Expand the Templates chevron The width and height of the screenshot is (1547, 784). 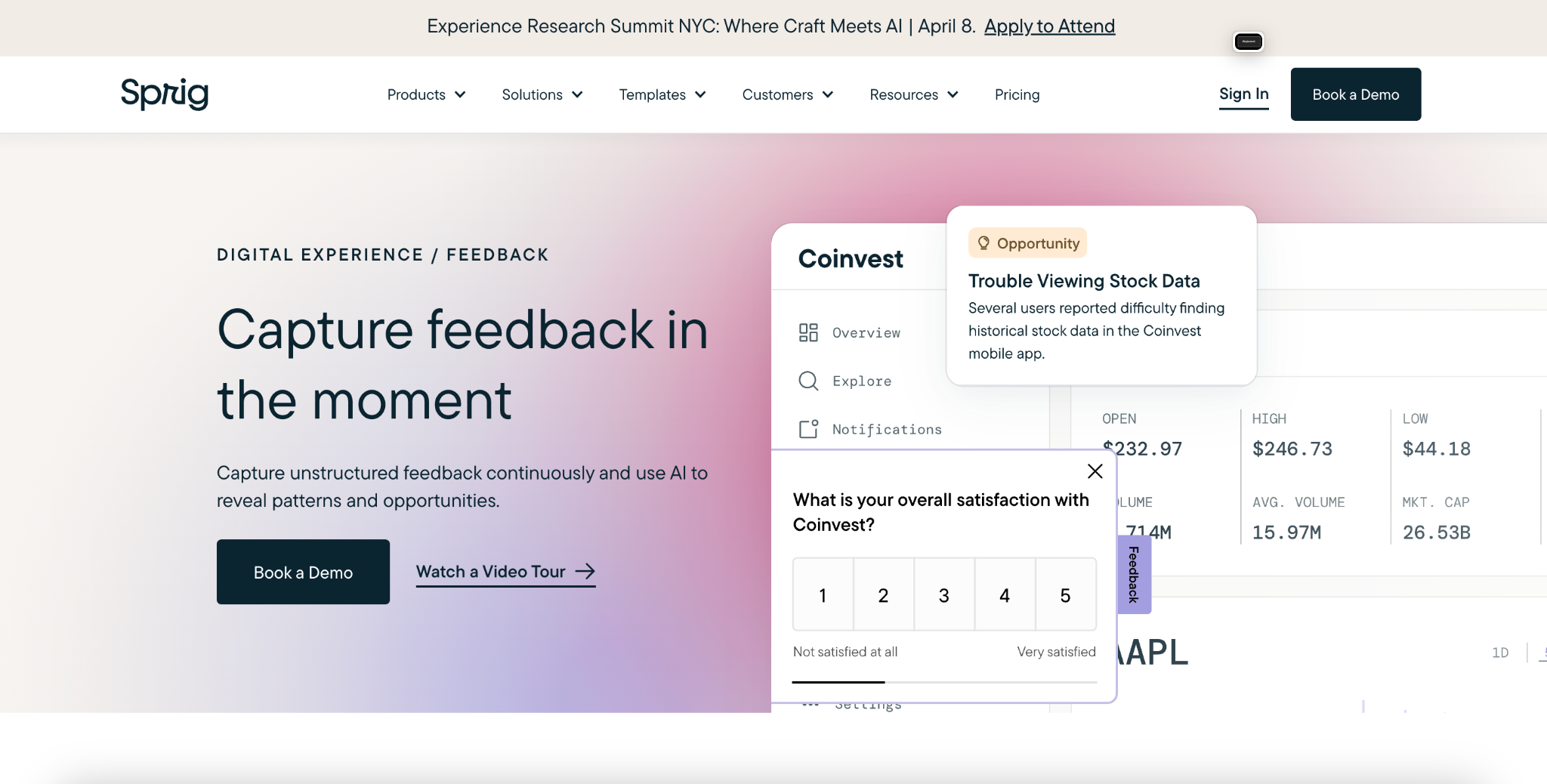pyautogui.click(x=700, y=94)
